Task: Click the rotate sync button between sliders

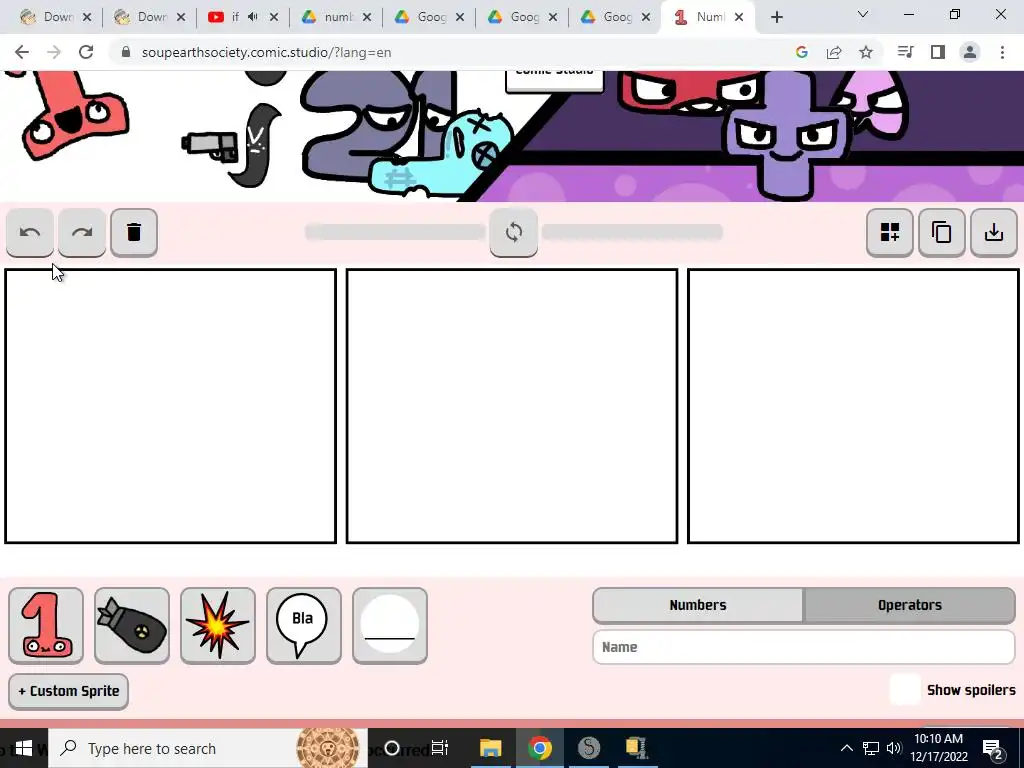Action: (x=513, y=232)
